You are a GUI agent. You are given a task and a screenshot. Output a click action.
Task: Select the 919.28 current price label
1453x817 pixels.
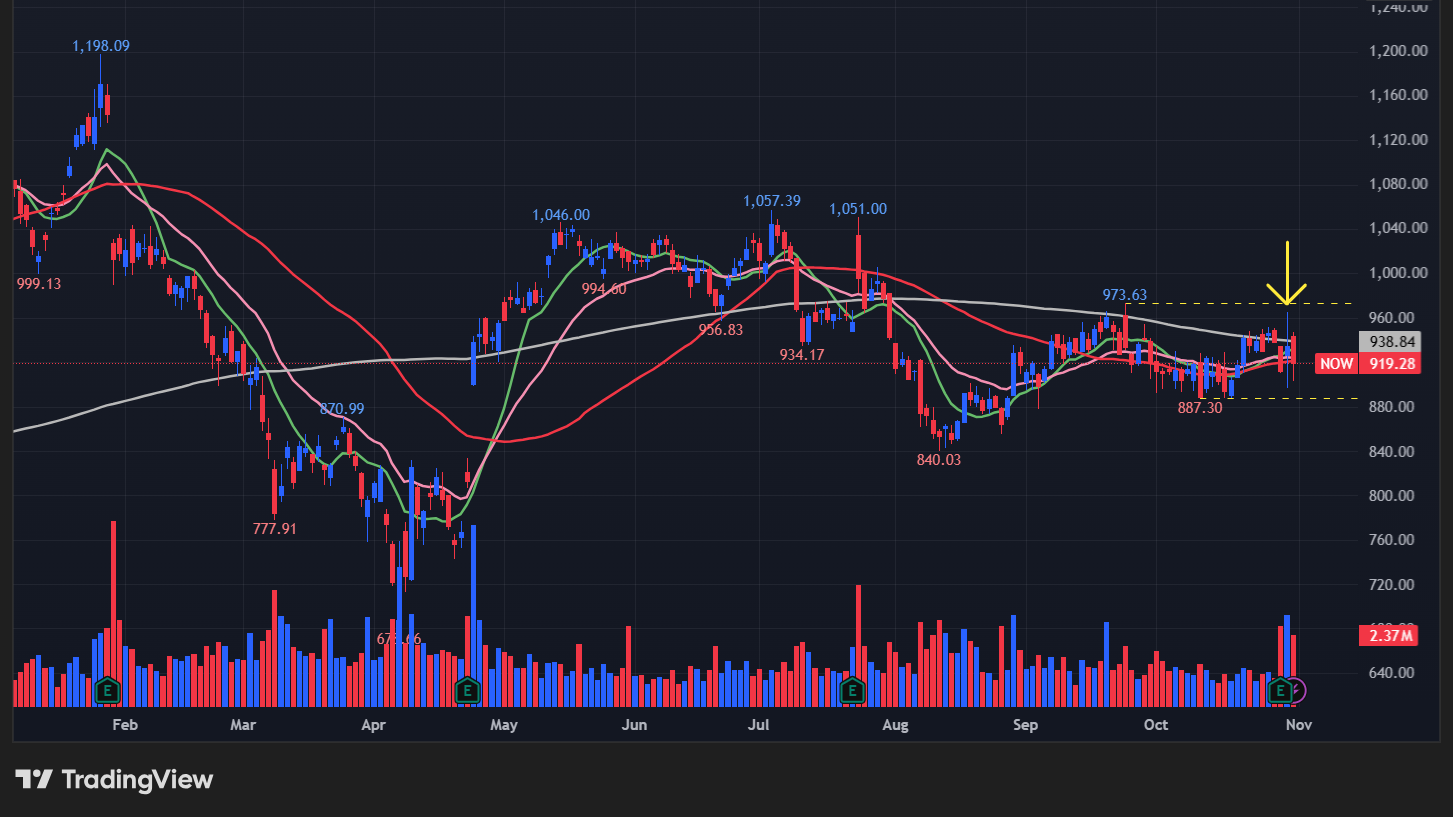[x=1392, y=364]
